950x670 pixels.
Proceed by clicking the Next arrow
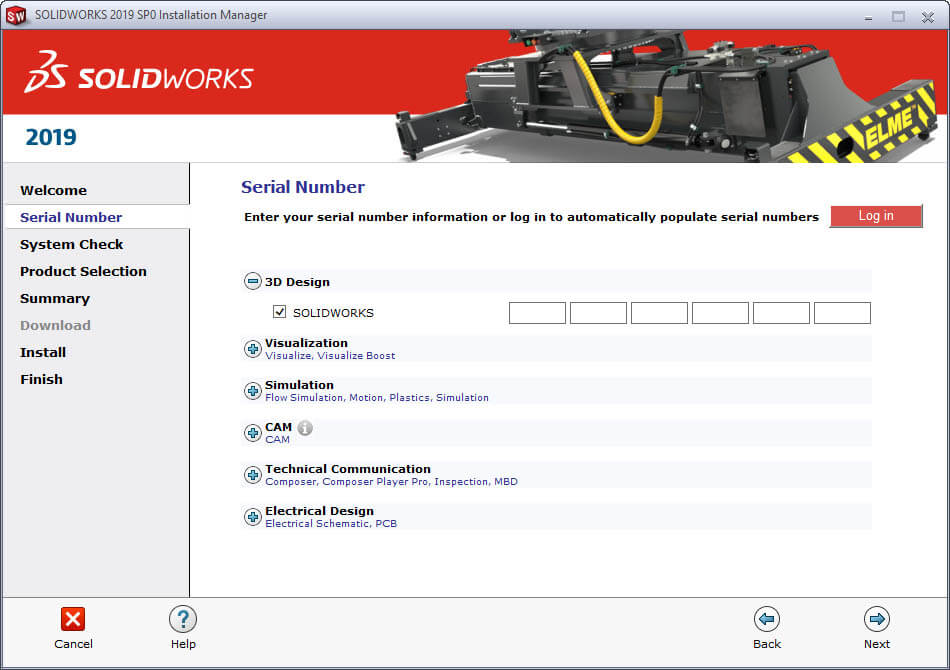coord(877,618)
